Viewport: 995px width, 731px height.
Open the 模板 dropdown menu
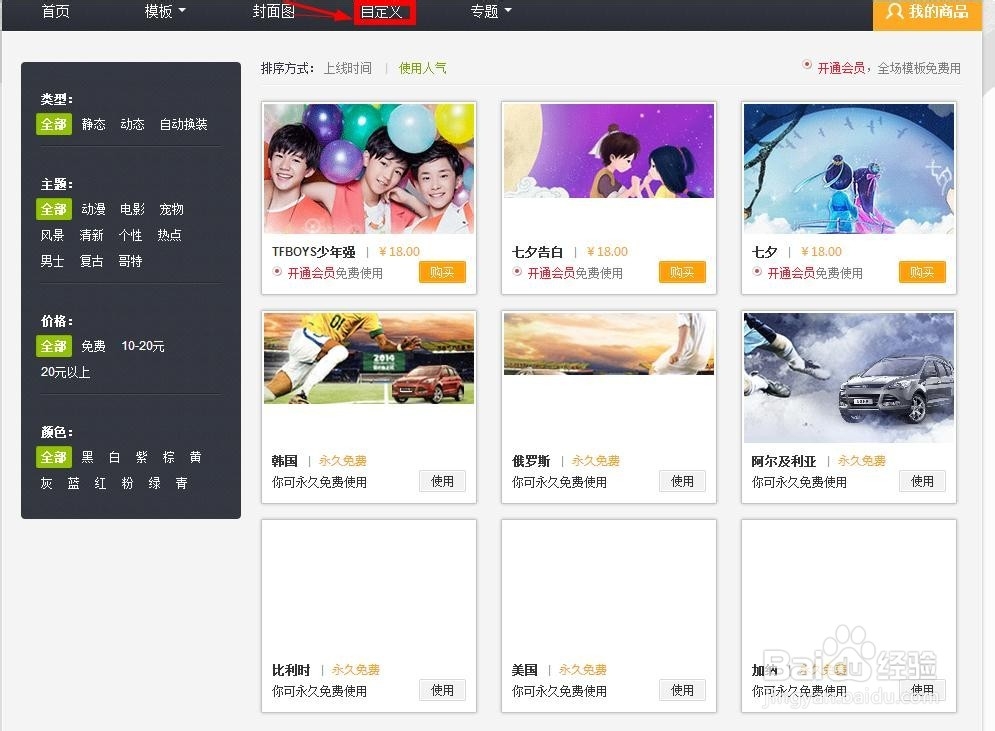pyautogui.click(x=158, y=11)
